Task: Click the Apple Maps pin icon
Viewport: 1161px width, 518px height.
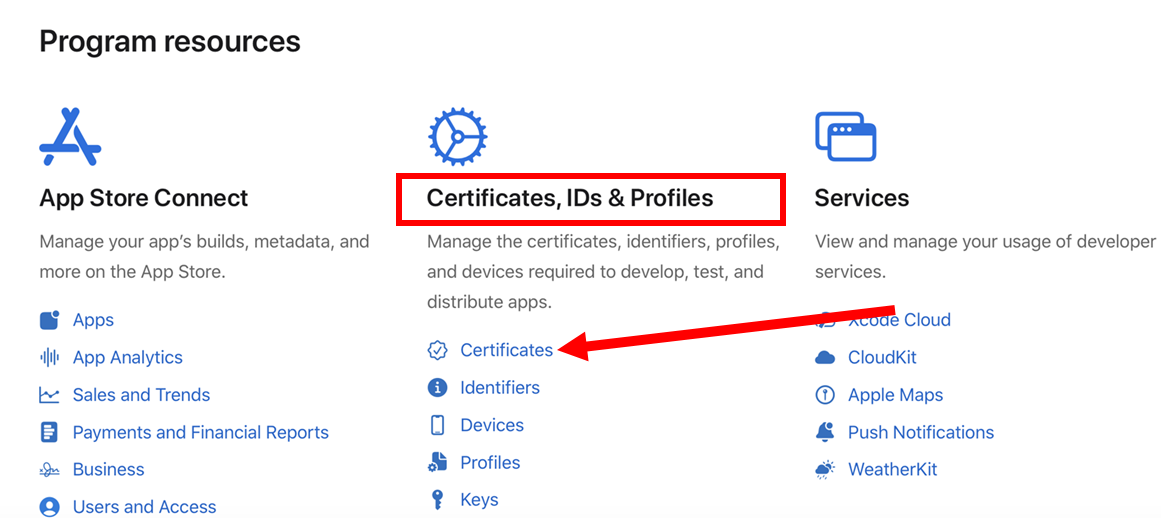Action: click(825, 395)
